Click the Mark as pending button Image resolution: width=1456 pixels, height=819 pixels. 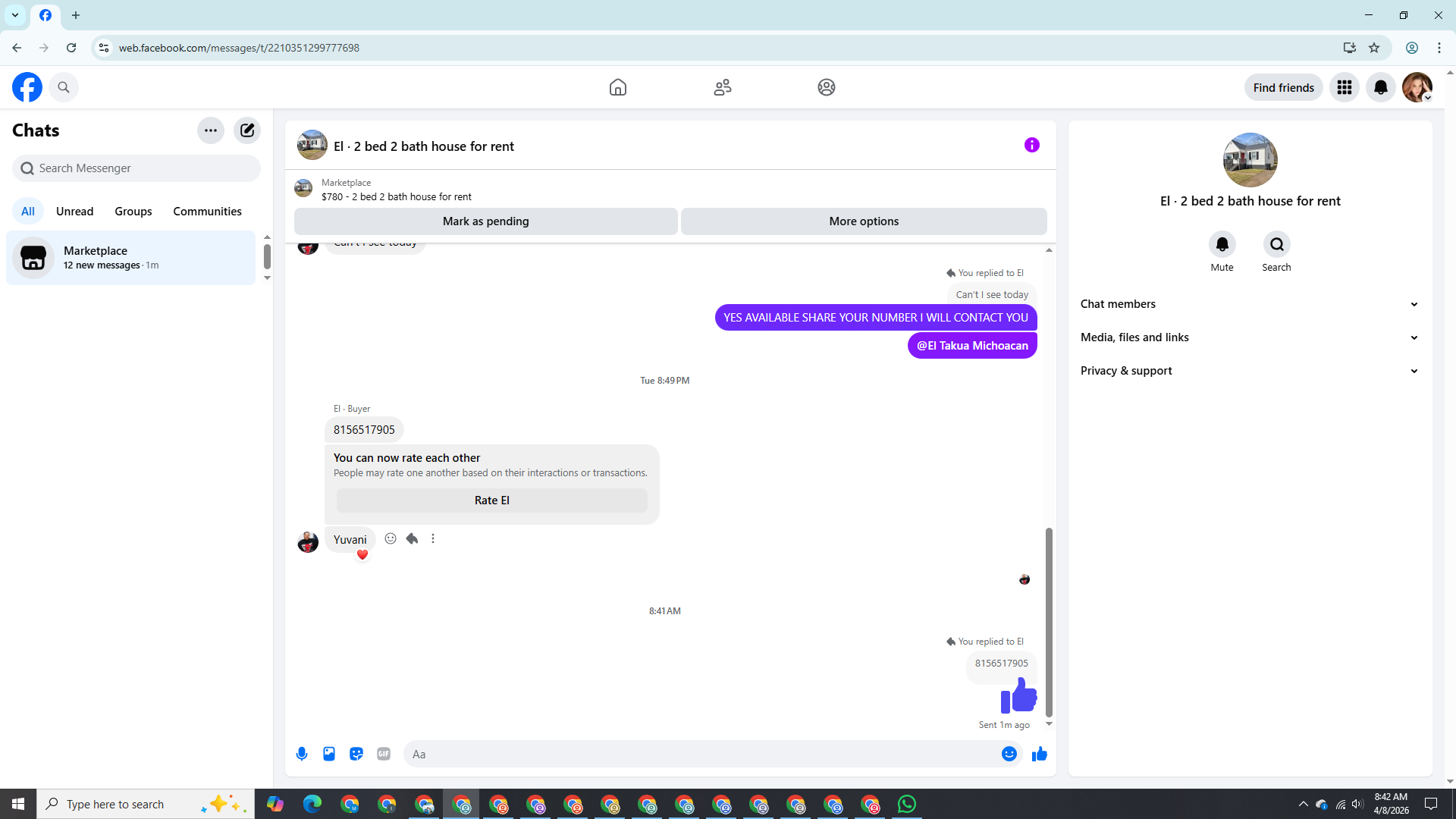(x=485, y=221)
